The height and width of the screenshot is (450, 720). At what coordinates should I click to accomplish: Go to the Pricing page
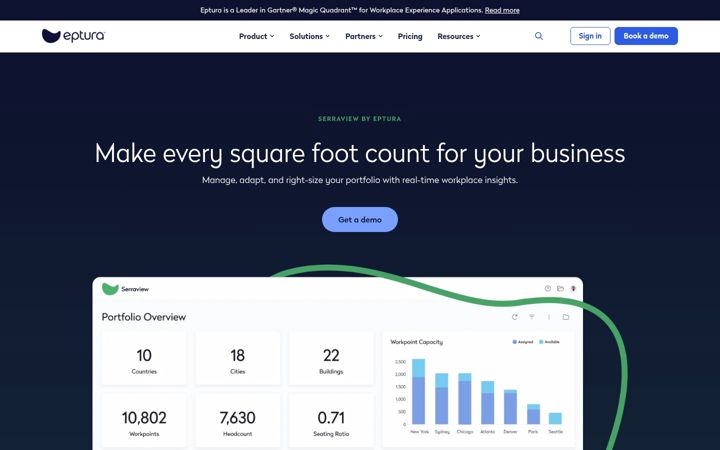click(x=410, y=36)
